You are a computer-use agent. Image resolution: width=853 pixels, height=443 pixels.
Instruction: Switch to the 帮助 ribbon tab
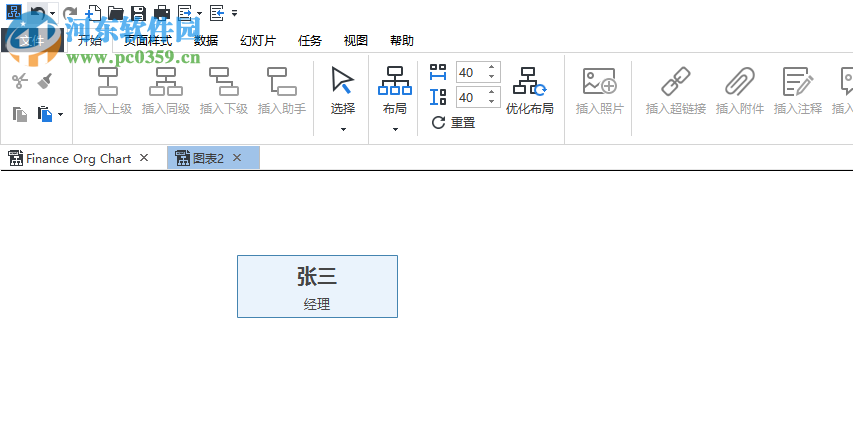[401, 40]
